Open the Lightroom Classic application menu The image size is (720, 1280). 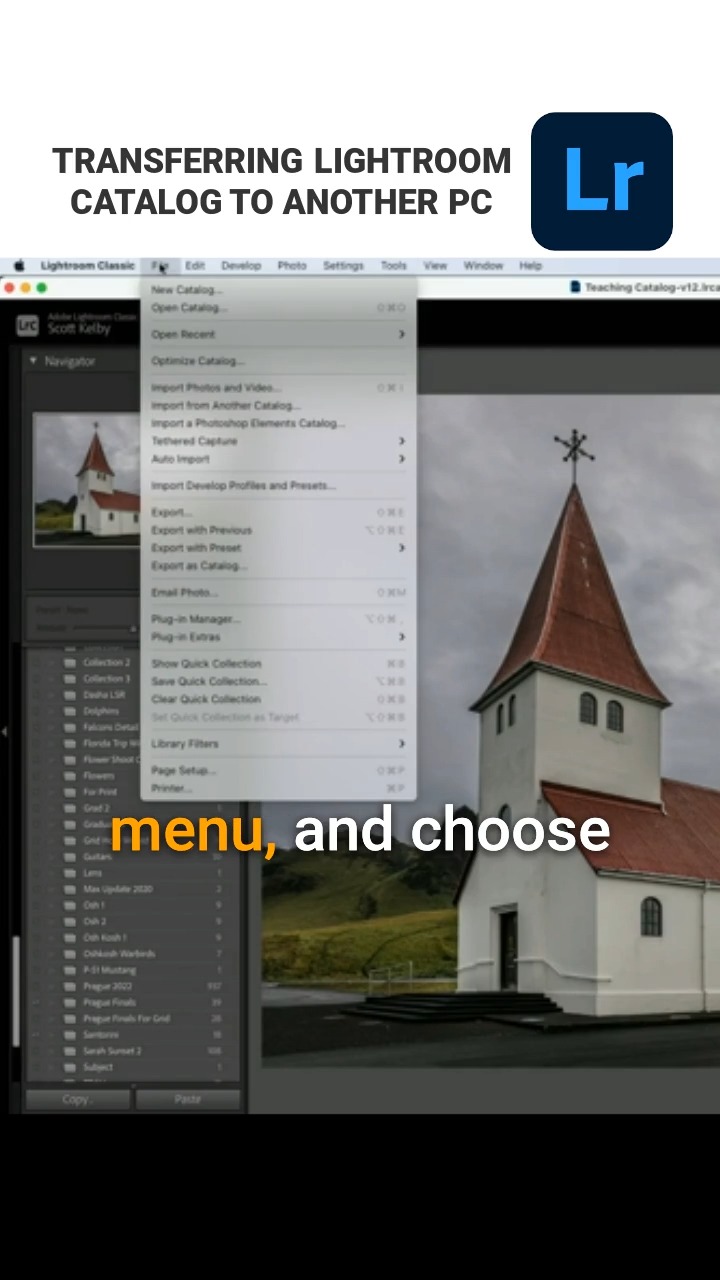(88, 266)
